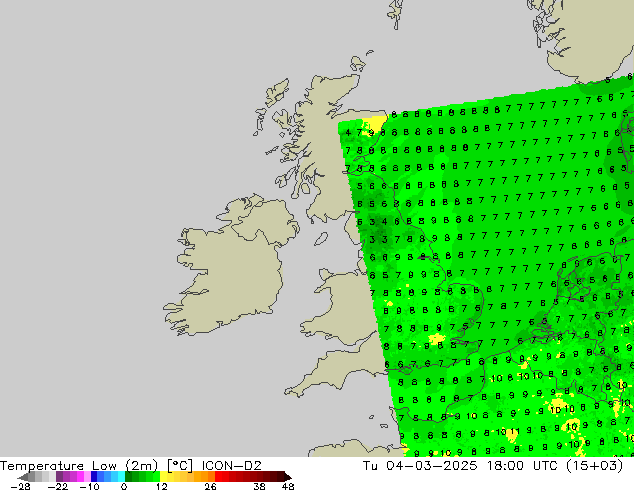Screen dimensions: 634x490
Task: Click the cyan swatch just below zero in the legend
Action: [x=121, y=477]
